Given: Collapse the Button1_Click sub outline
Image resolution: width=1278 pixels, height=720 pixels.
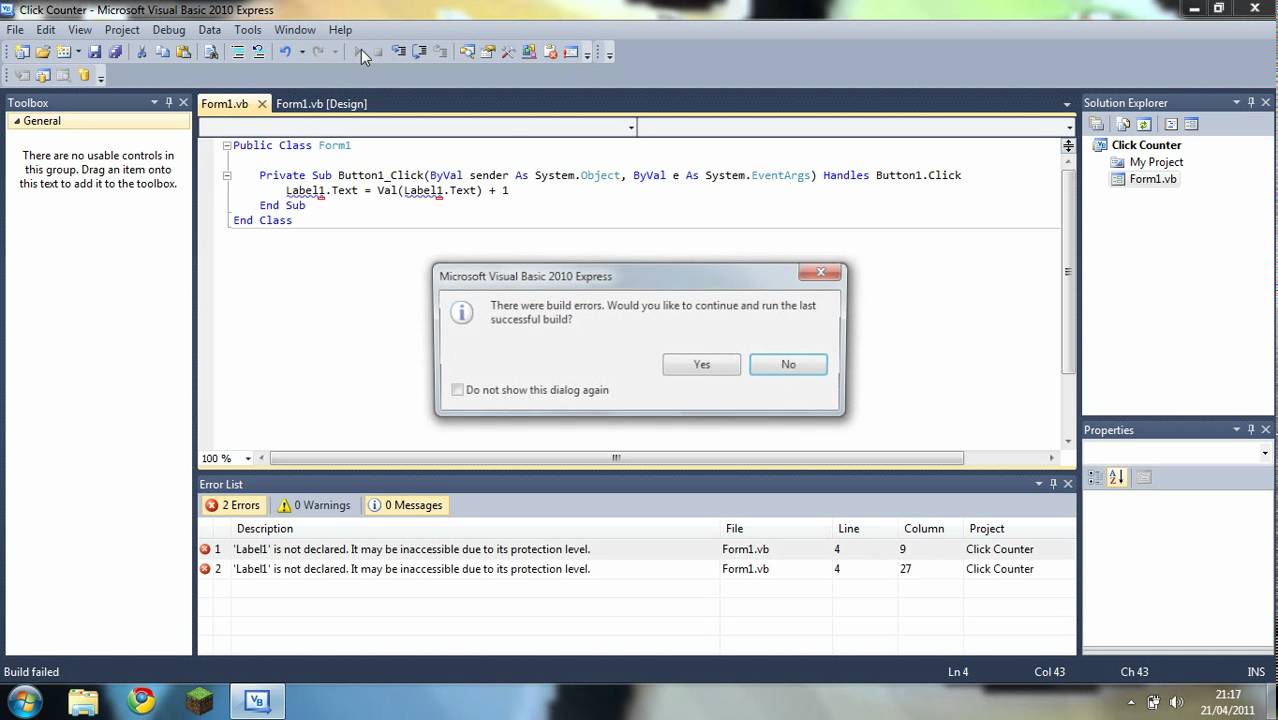Looking at the screenshot, I should 227,175.
